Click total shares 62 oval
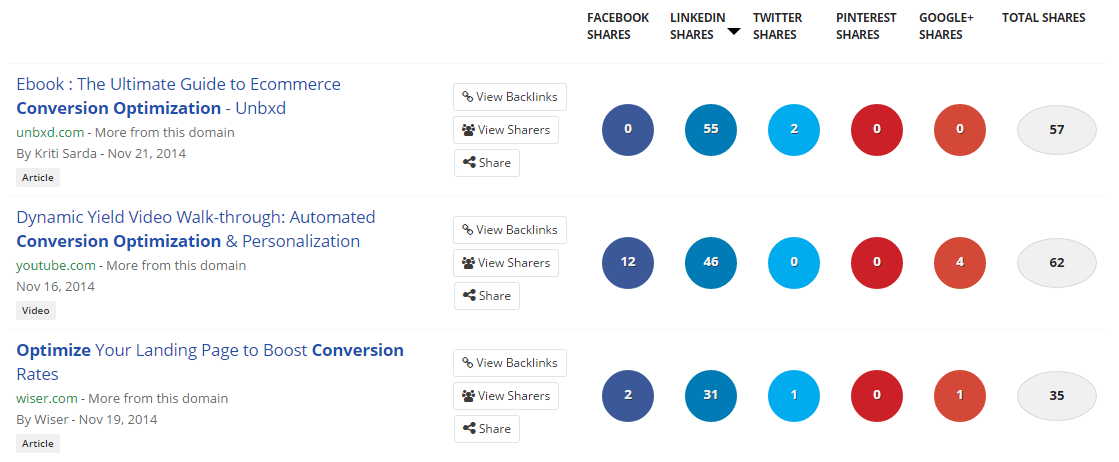 coord(1057,263)
